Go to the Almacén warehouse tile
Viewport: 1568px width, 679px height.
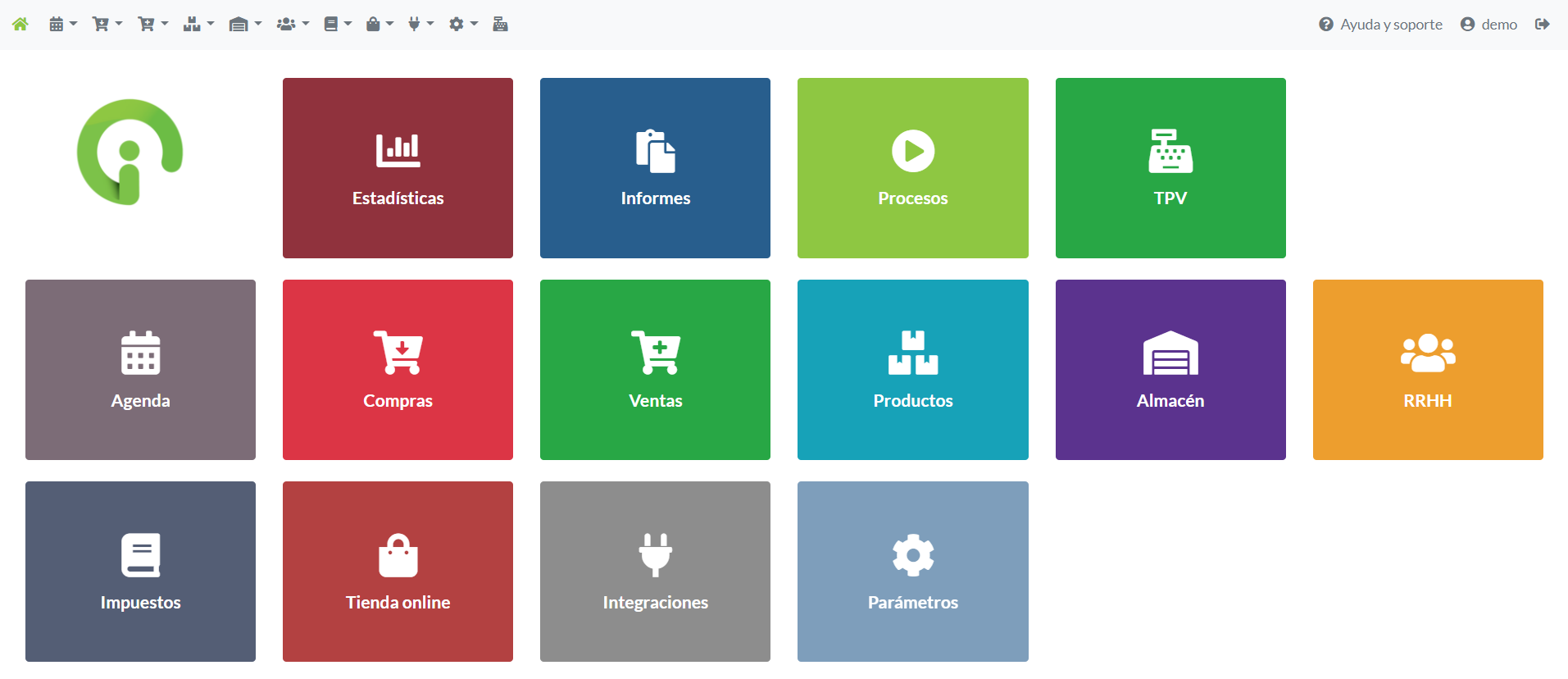tap(1170, 370)
